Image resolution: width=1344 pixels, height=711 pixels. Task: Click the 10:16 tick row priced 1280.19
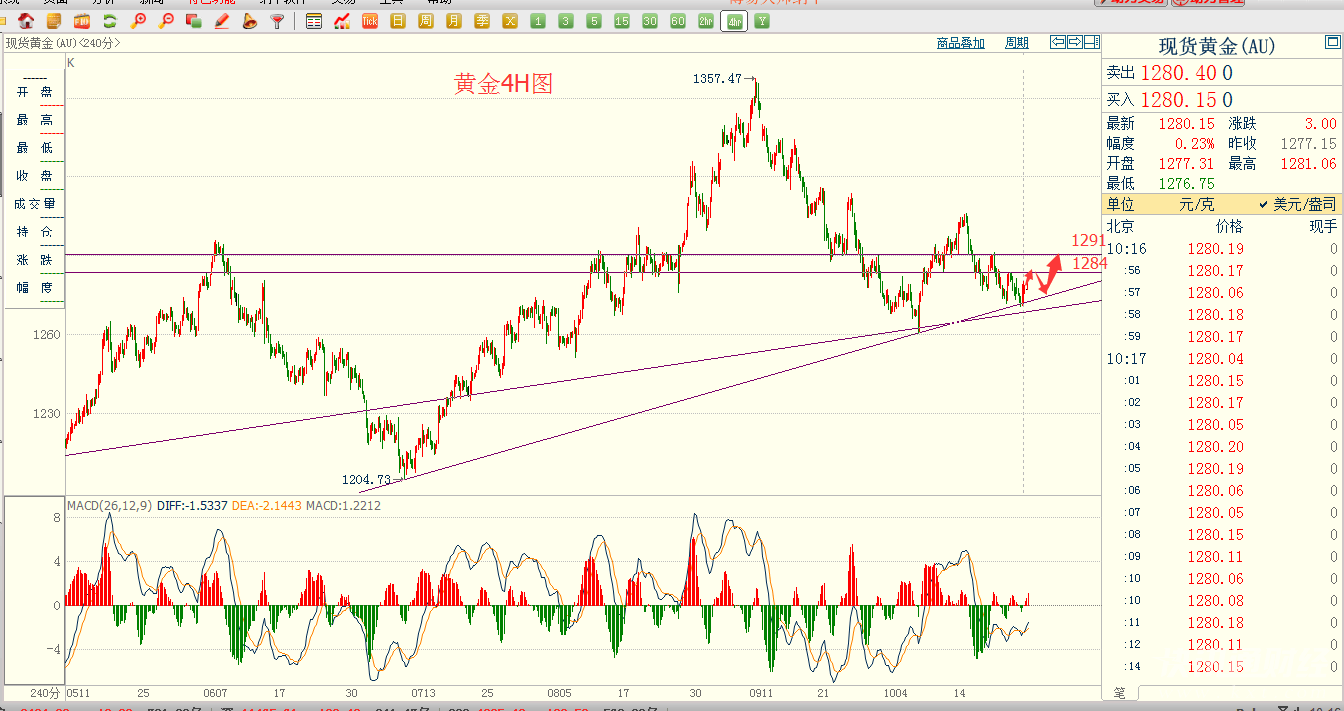tap(1222, 248)
